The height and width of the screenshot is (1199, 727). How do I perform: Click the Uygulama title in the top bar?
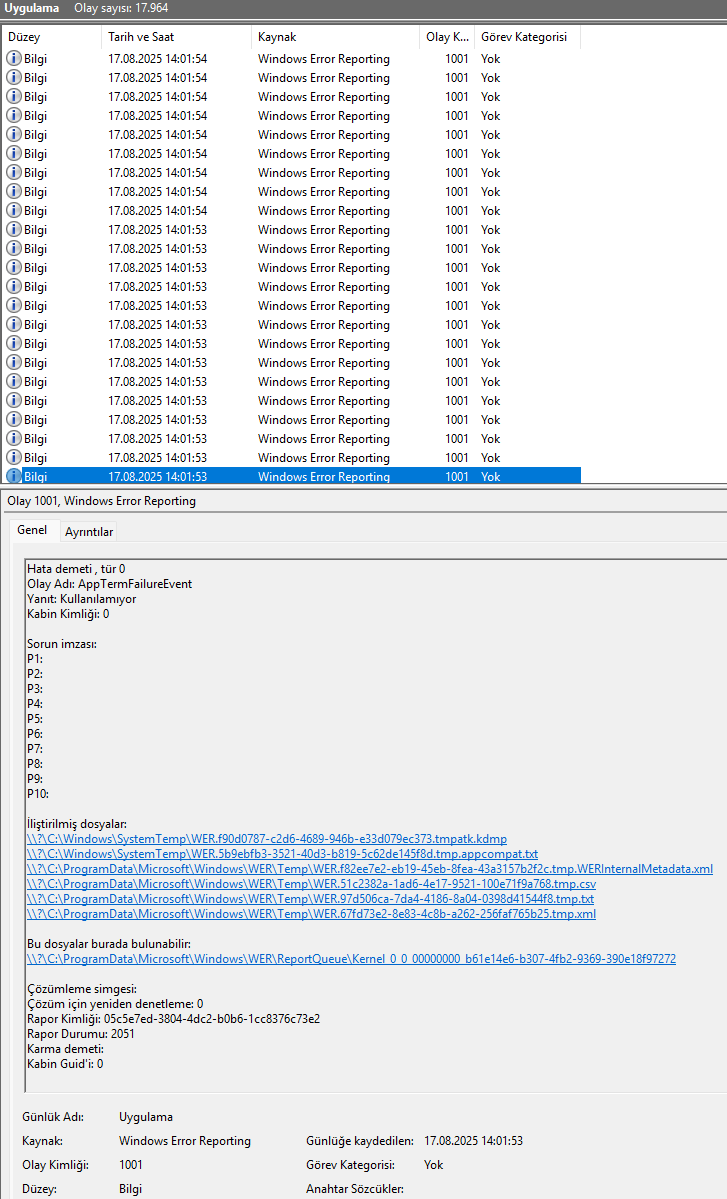[x=31, y=8]
